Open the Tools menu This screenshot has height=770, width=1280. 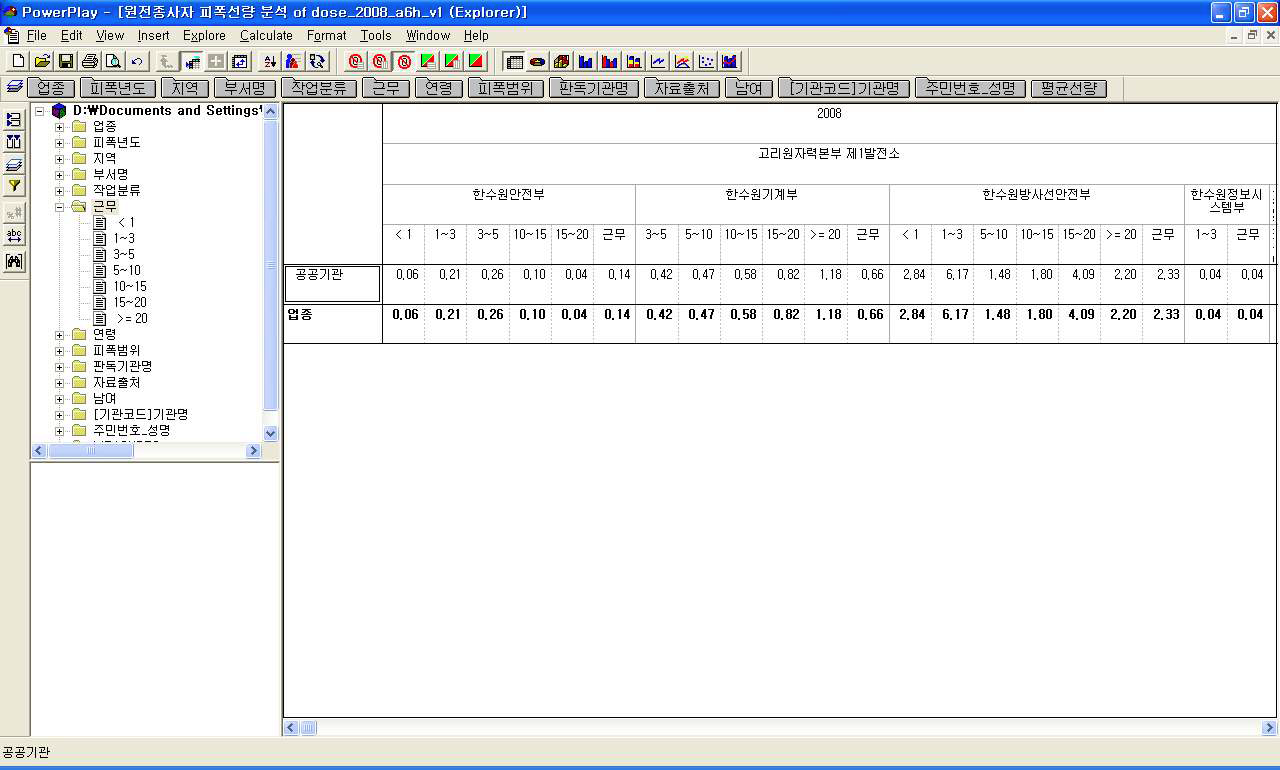(376, 35)
